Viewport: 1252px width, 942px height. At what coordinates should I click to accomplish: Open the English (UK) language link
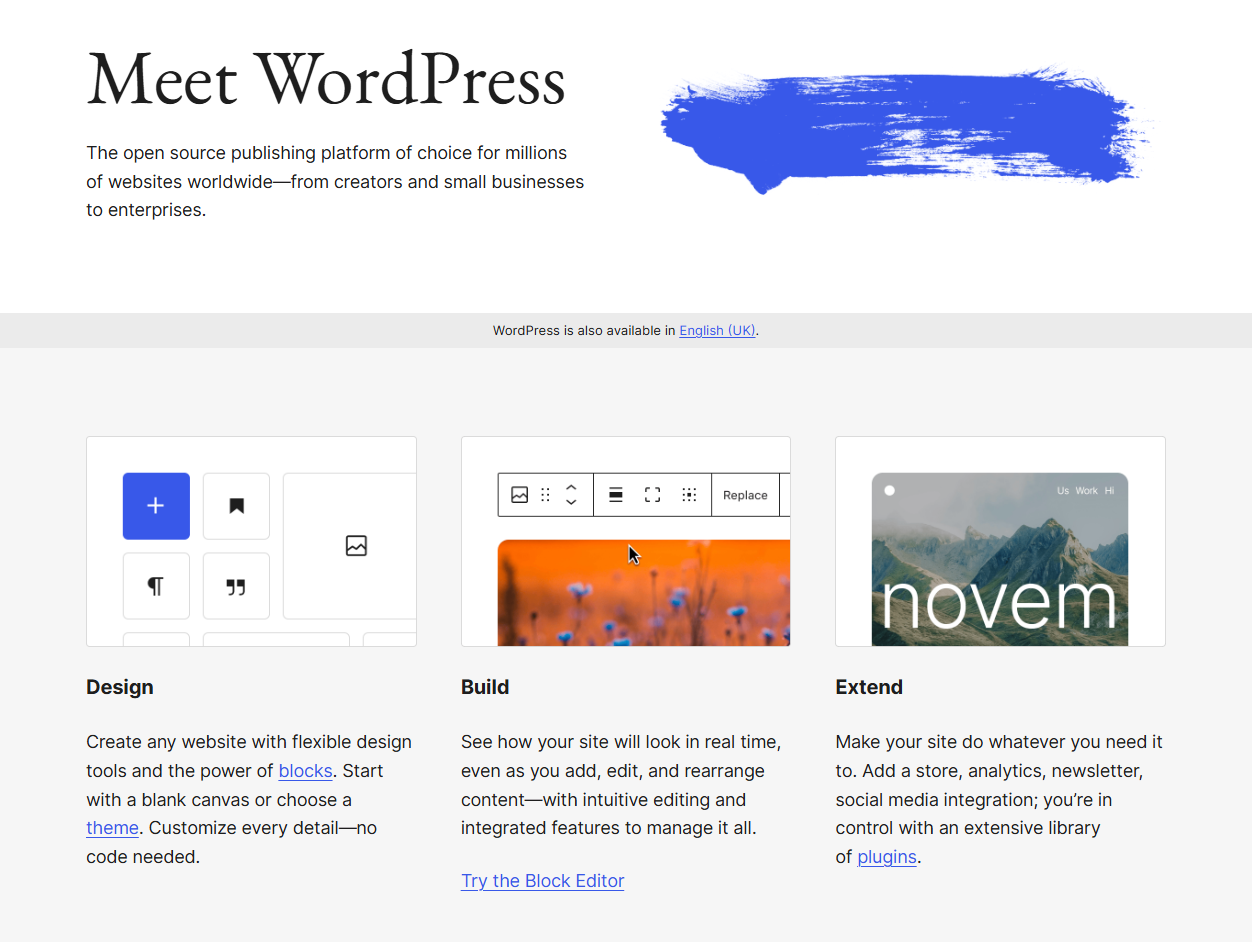click(x=717, y=331)
